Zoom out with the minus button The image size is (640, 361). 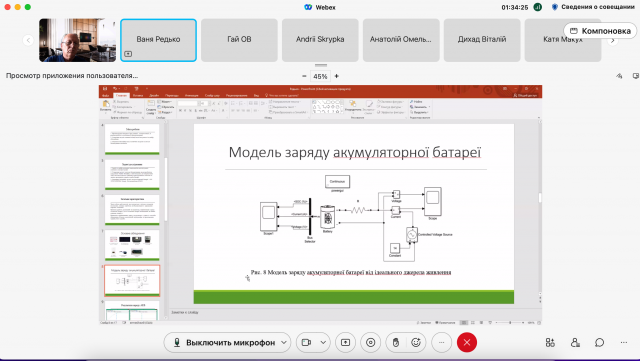304,76
